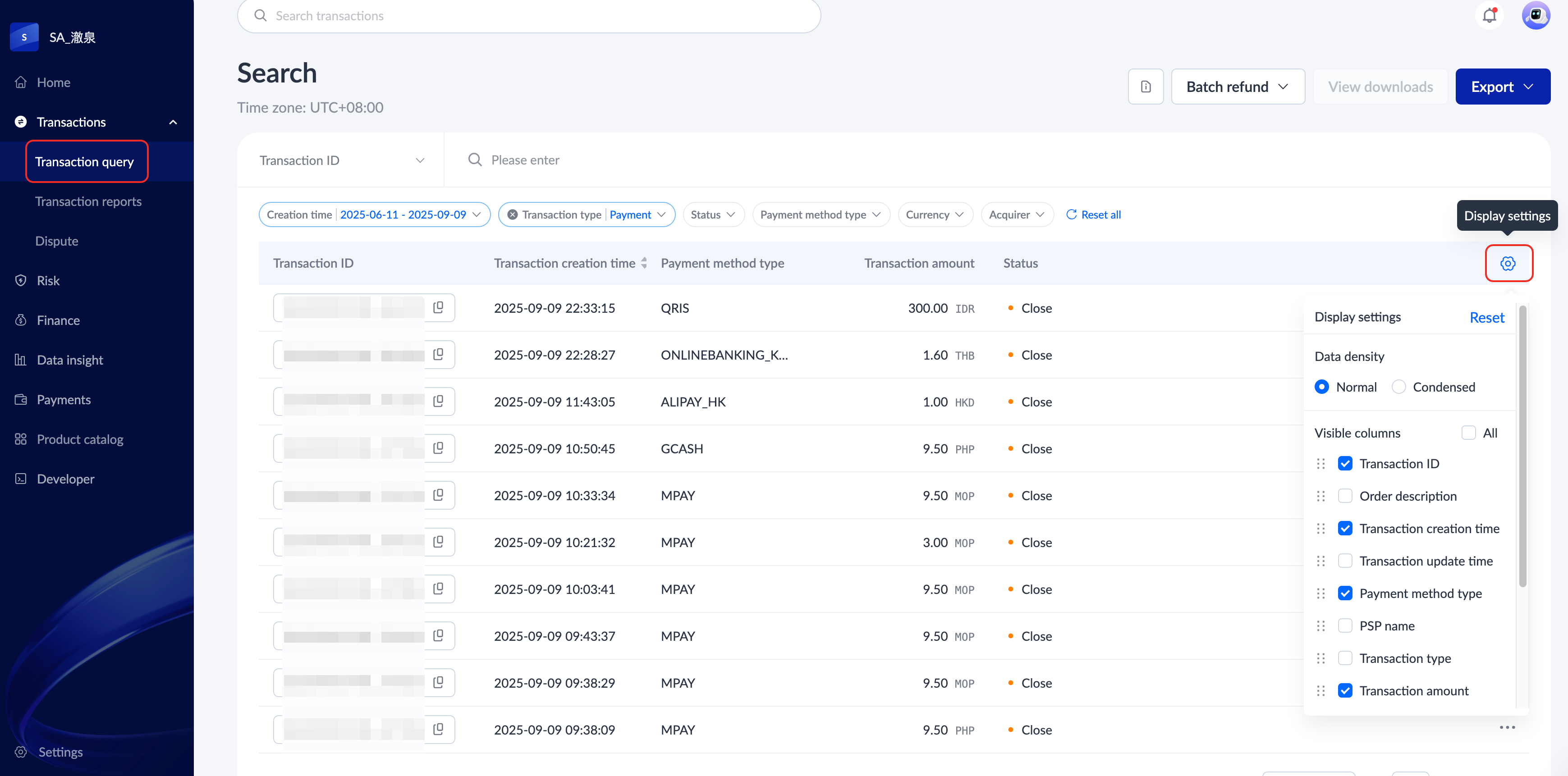
Task: Open the Finance menu
Action: [59, 320]
